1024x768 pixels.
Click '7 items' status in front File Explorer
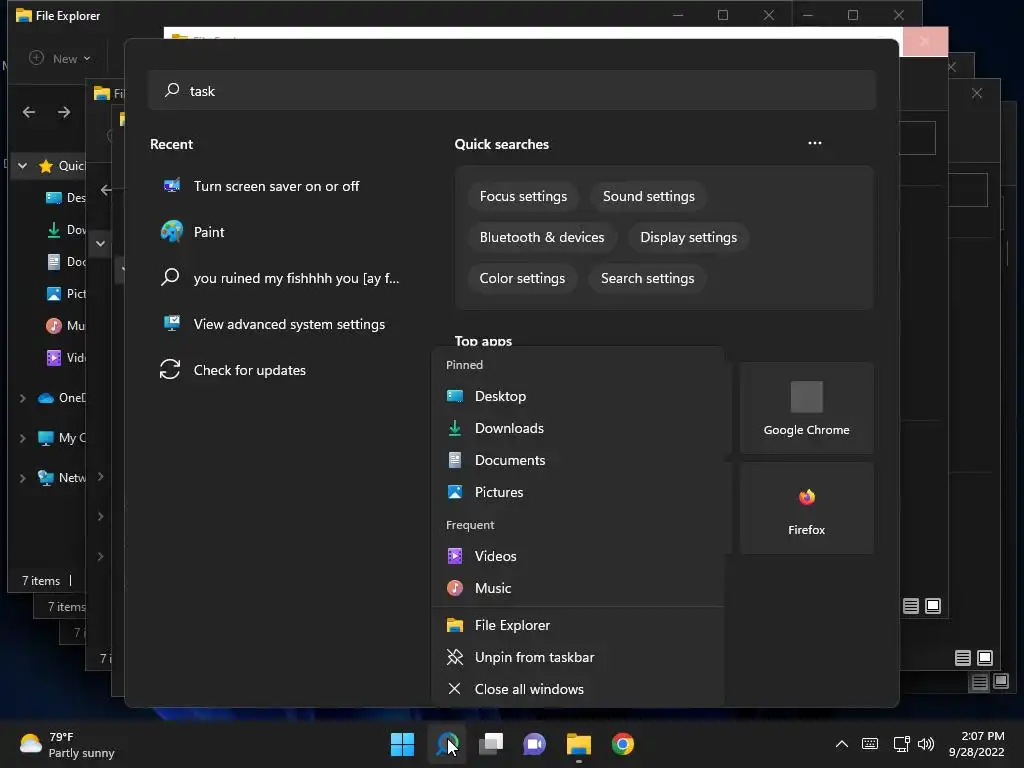[x=40, y=581]
